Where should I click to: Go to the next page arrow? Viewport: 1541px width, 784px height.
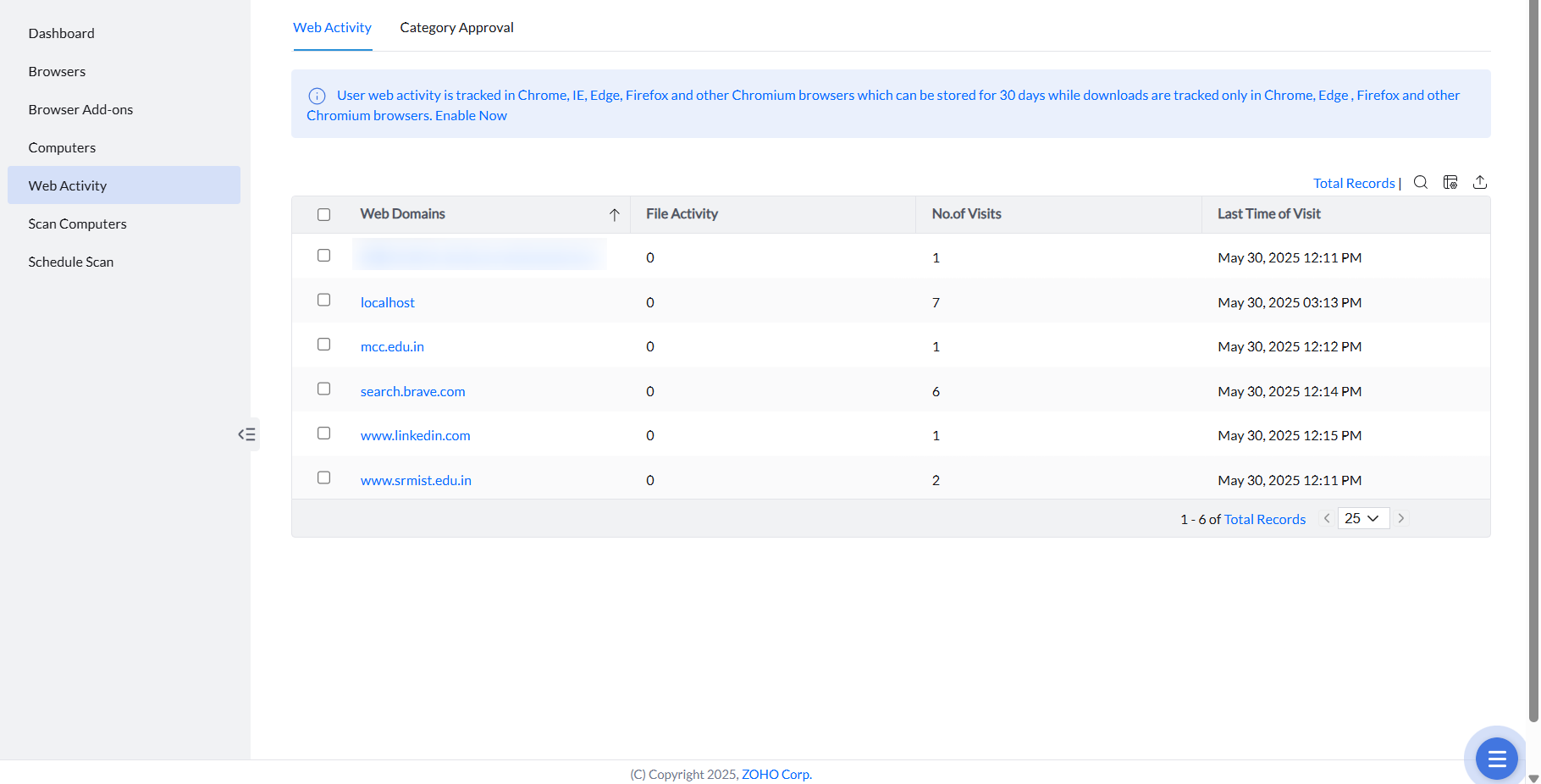[1401, 518]
